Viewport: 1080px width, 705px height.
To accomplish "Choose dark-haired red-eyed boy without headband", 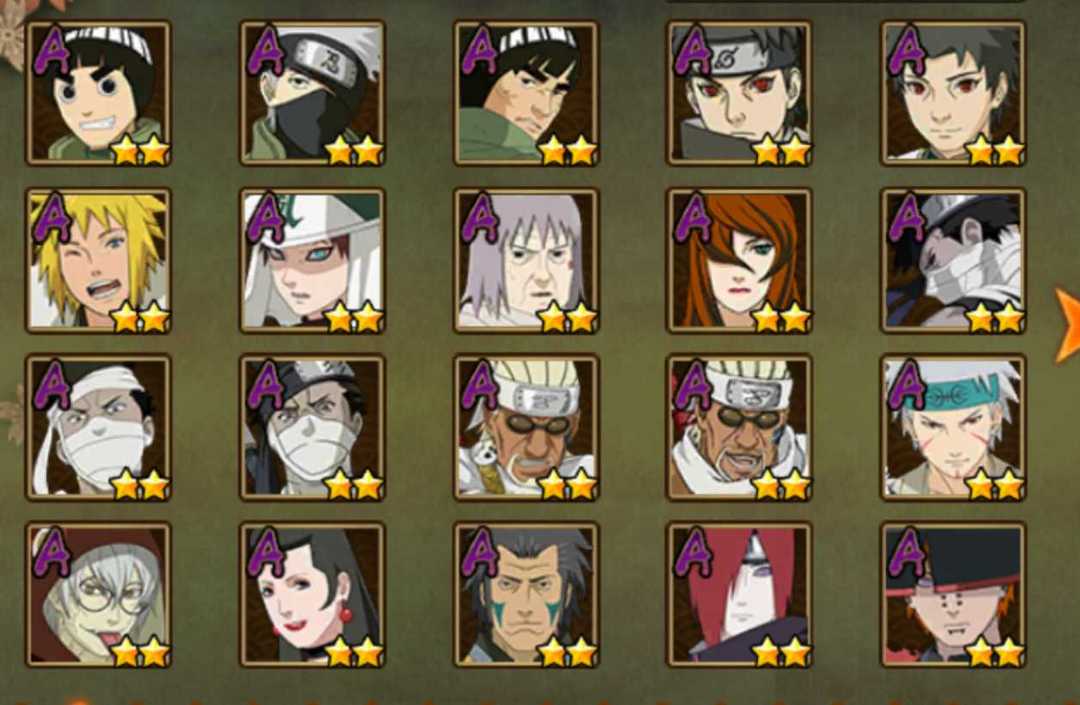I will (953, 93).
